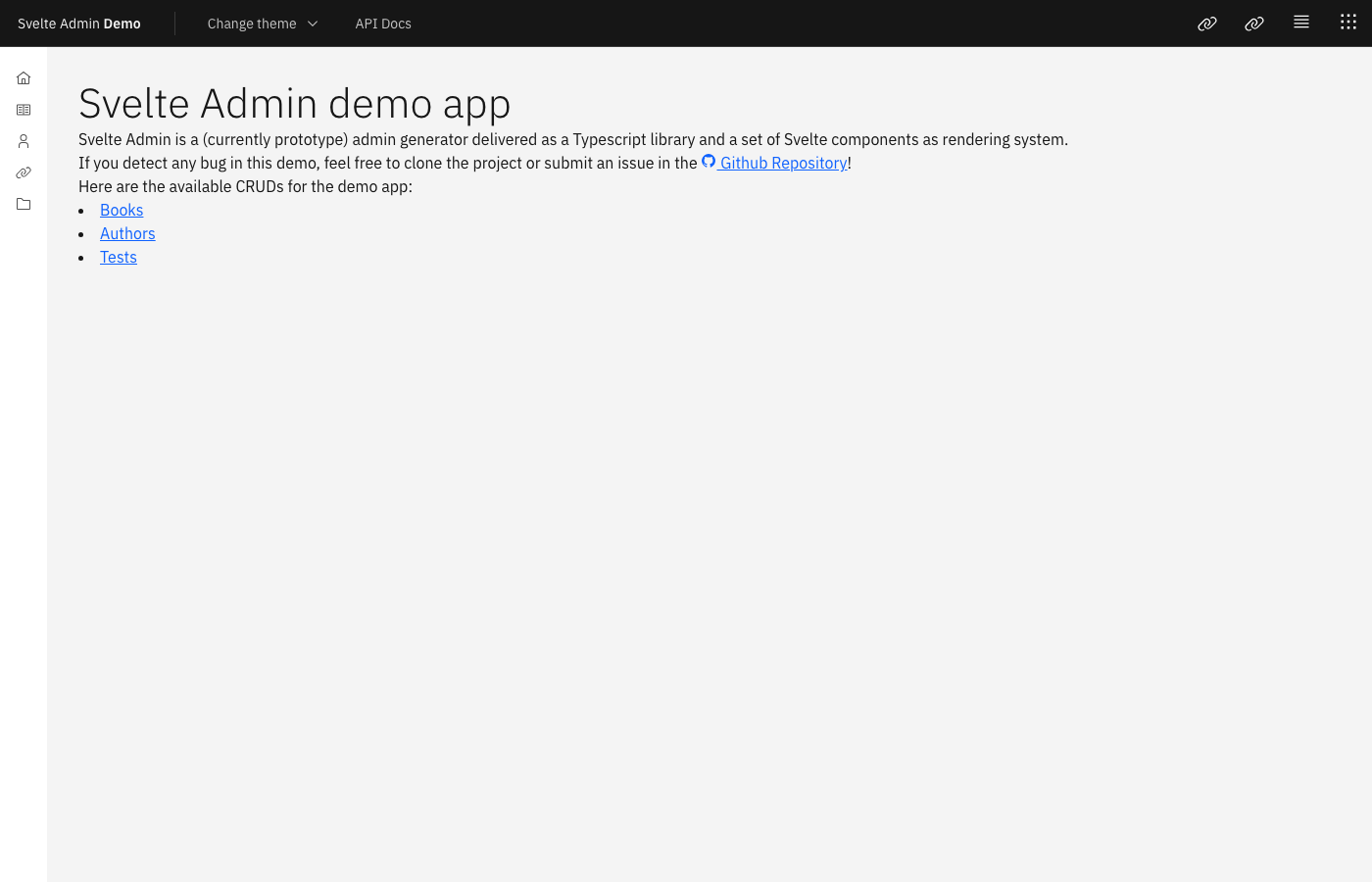Viewport: 1372px width, 882px height.
Task: Follow the Authors link
Action: [127, 233]
